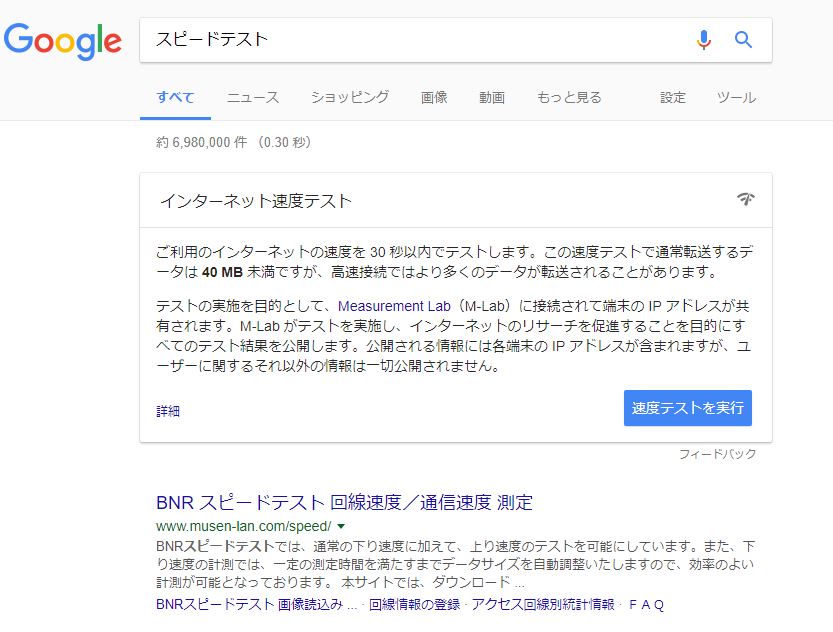
Task: Open the ツール options
Action: [x=736, y=98]
